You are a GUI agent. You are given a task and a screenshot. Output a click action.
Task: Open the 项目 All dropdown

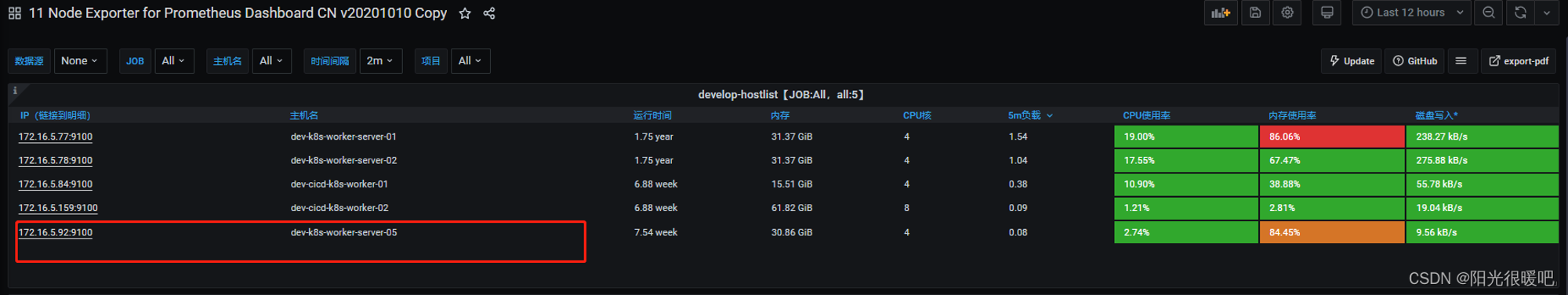point(470,60)
